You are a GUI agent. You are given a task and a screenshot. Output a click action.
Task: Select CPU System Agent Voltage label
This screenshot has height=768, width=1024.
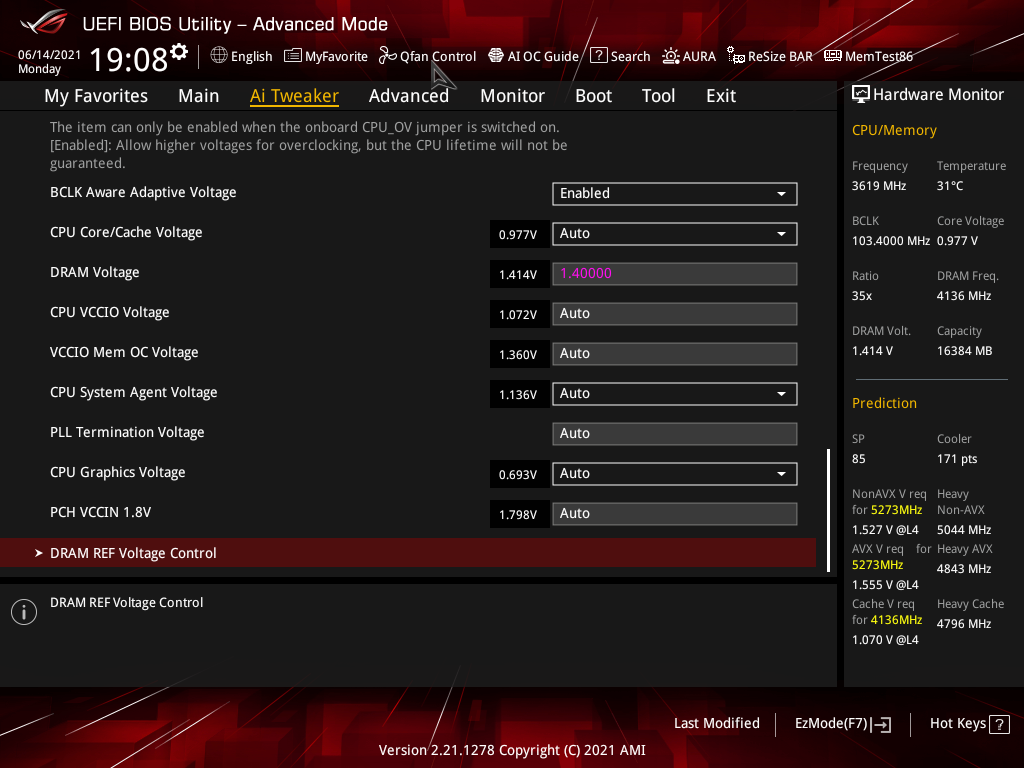click(x=133, y=392)
